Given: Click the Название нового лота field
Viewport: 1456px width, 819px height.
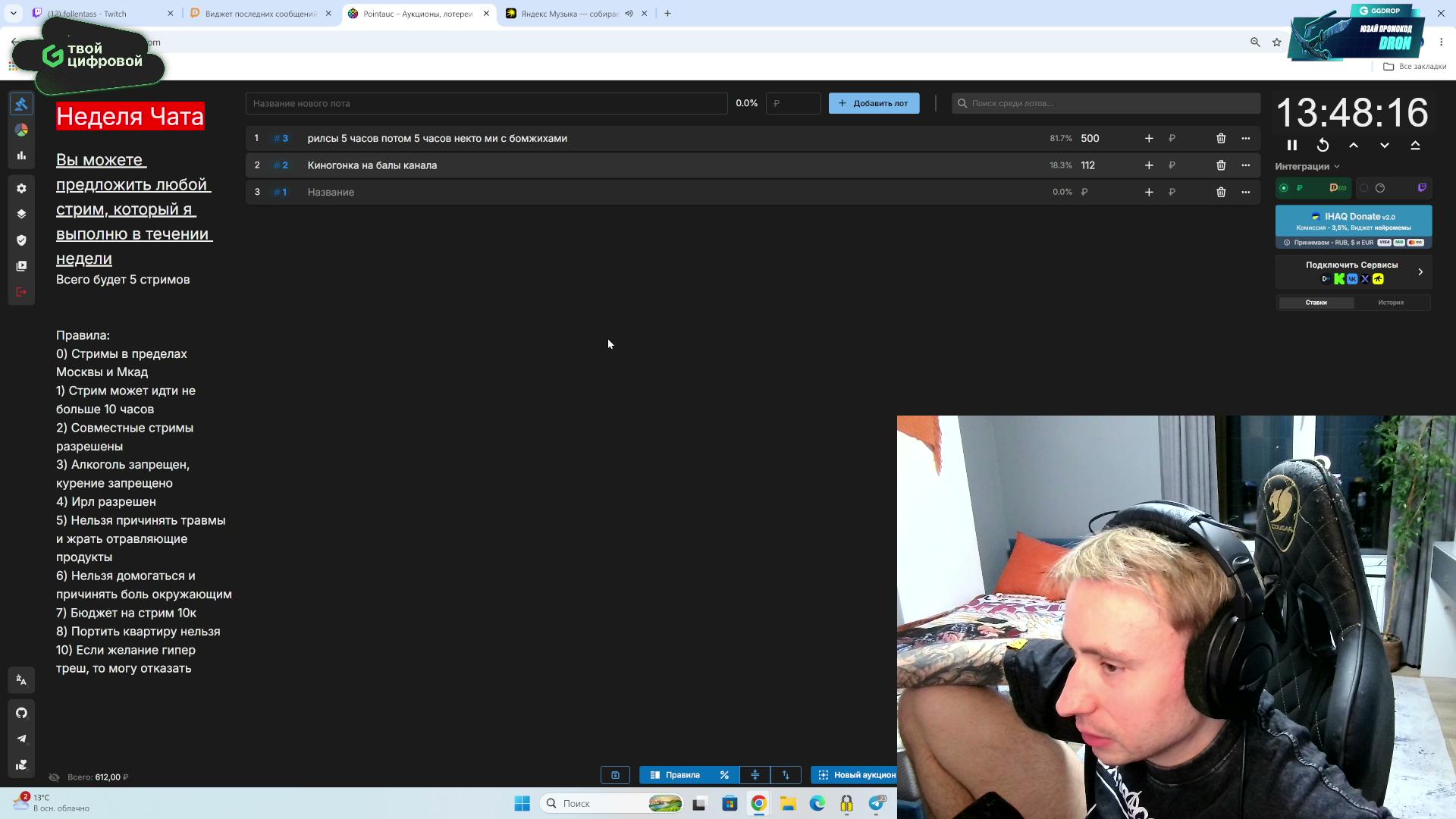Looking at the screenshot, I should coord(486,103).
